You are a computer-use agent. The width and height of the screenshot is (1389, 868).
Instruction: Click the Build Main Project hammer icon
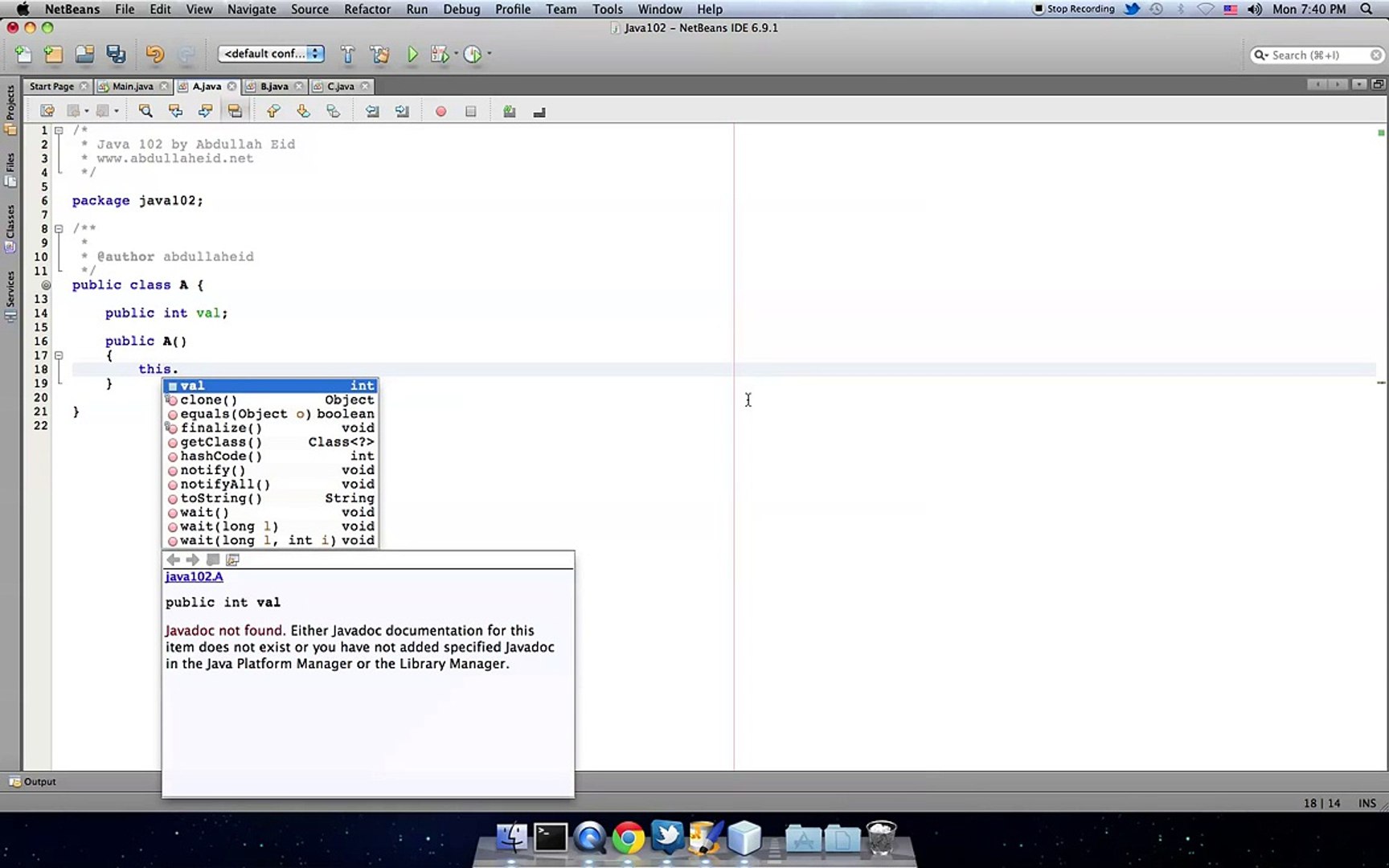pyautogui.click(x=347, y=54)
